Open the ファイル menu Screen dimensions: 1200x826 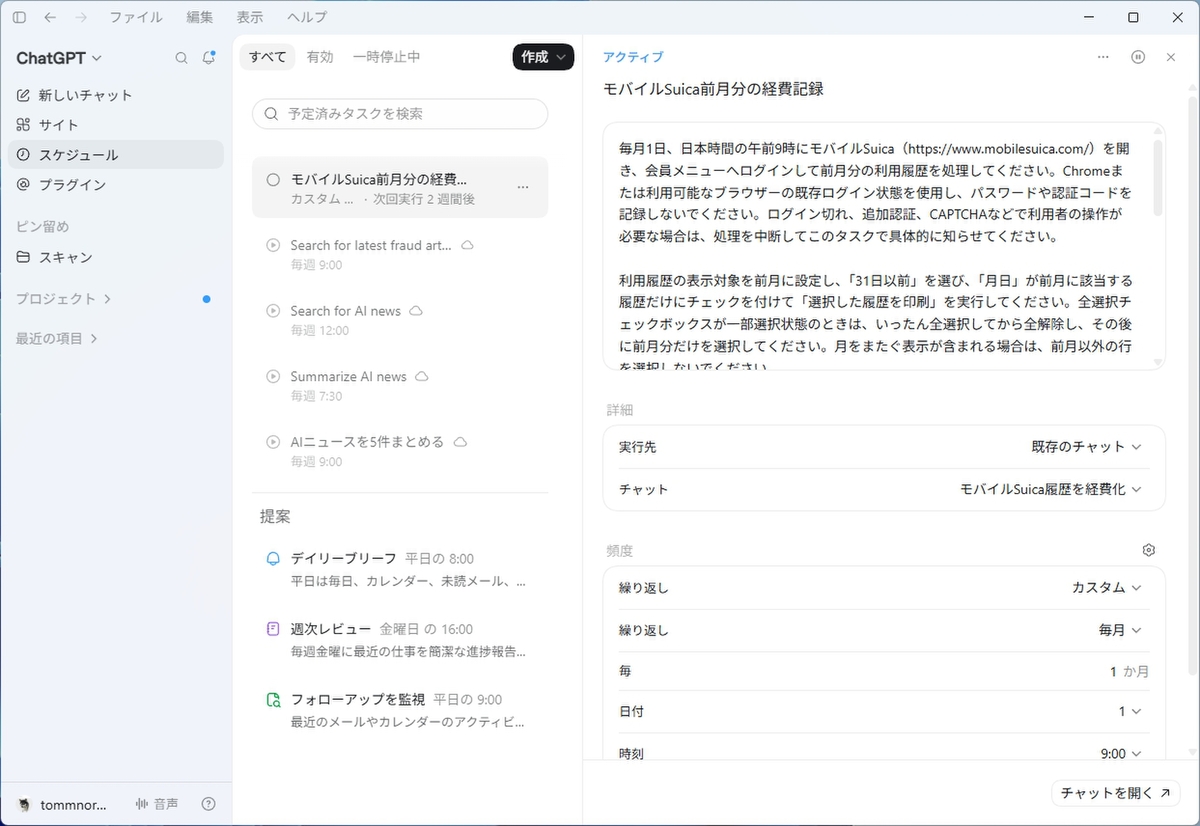coord(136,17)
